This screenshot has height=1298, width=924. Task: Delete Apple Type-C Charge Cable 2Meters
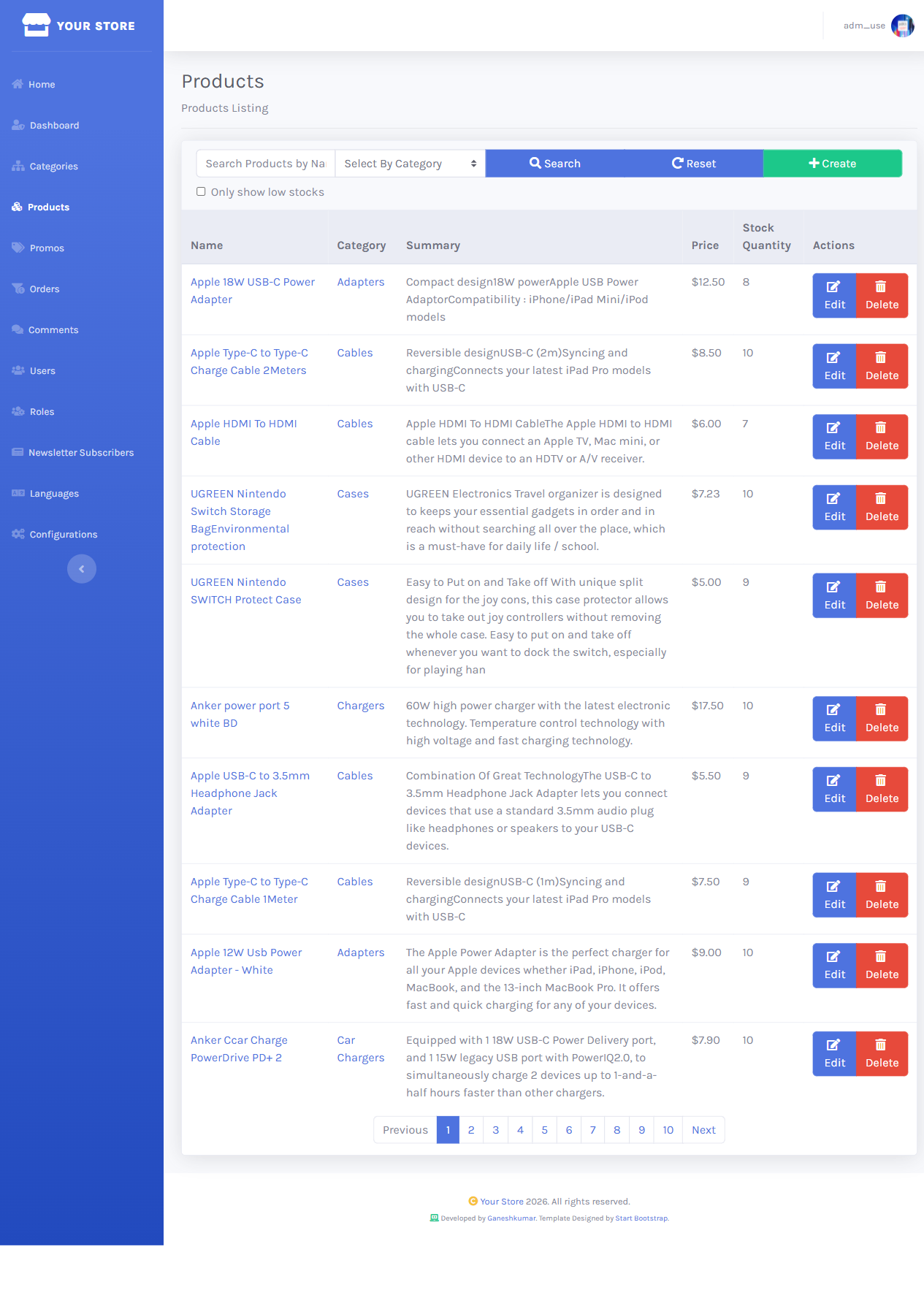click(x=882, y=366)
